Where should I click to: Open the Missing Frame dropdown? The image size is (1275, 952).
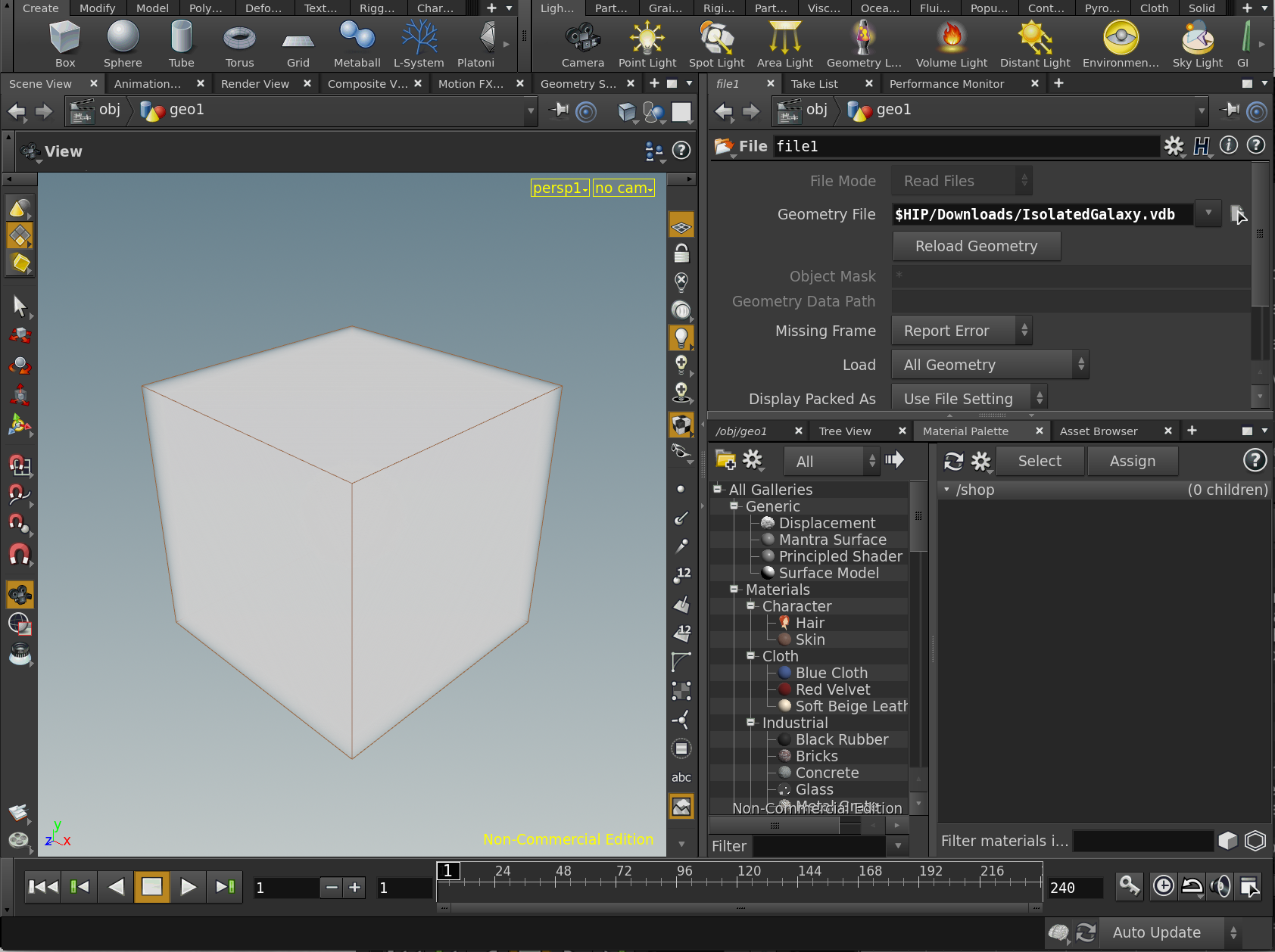[962, 331]
